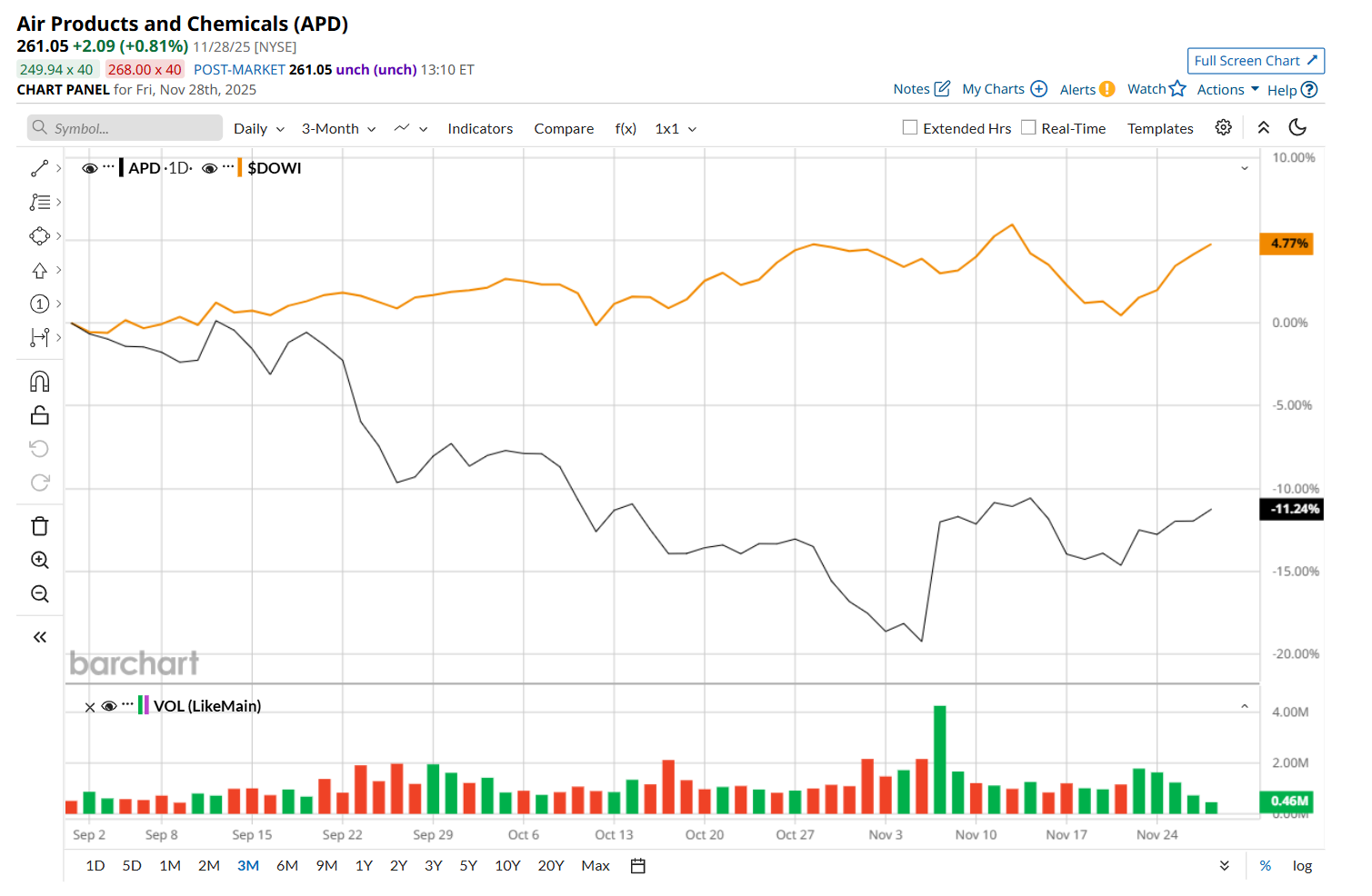Image resolution: width=1372 pixels, height=896 pixels.
Task: Focus the Symbol search field
Action: (125, 128)
